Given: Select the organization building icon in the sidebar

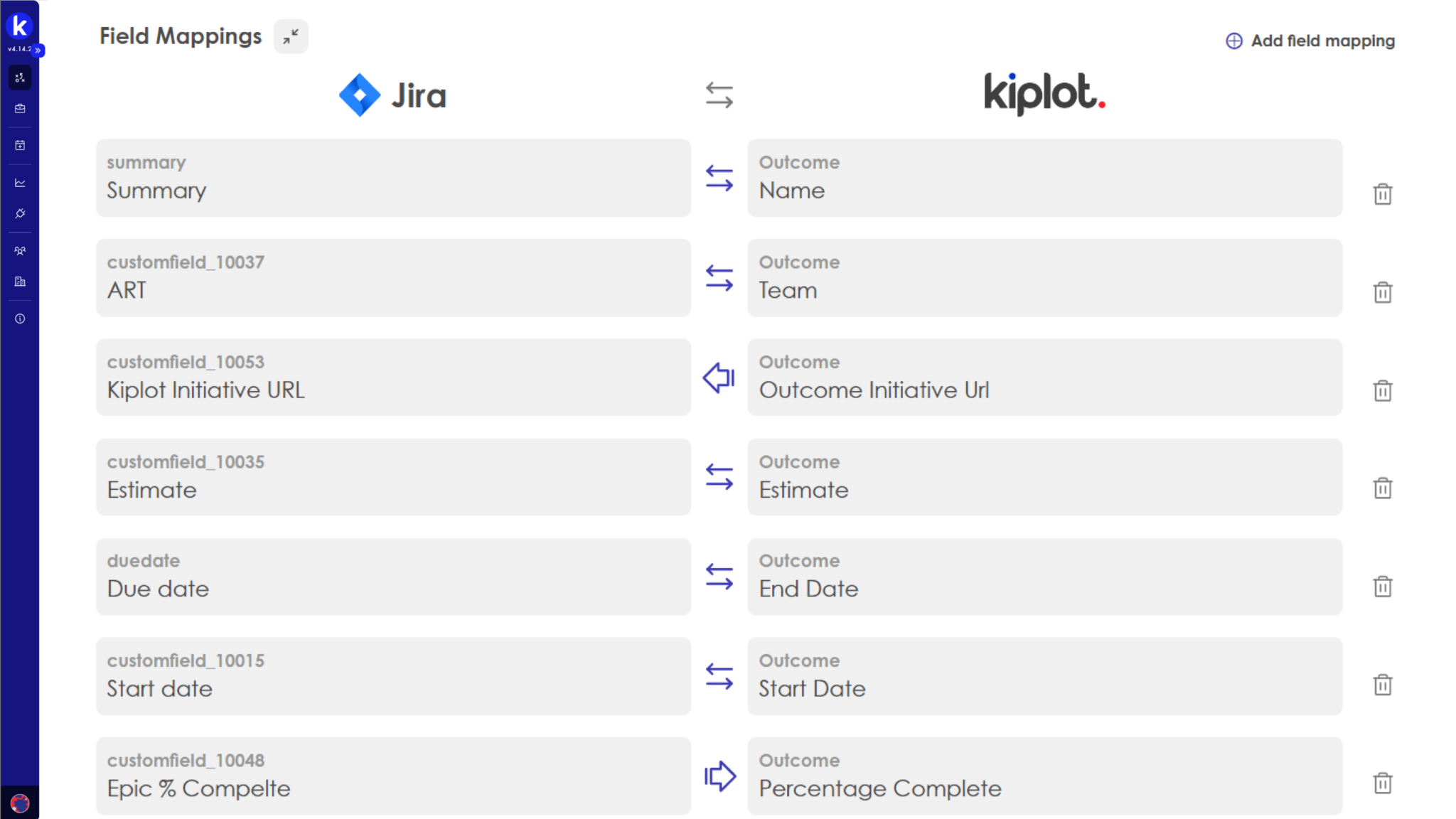Looking at the screenshot, I should (x=20, y=282).
